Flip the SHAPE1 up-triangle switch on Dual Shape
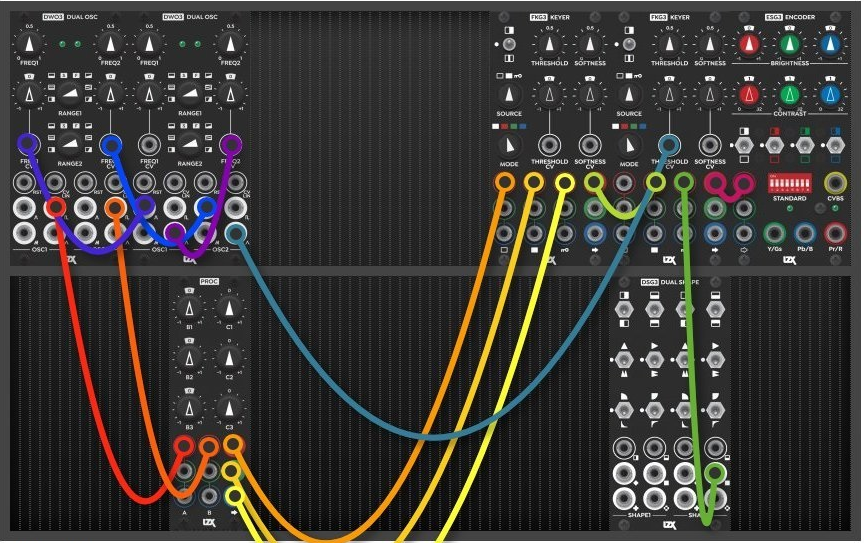The height and width of the screenshot is (543, 864). coord(624,360)
